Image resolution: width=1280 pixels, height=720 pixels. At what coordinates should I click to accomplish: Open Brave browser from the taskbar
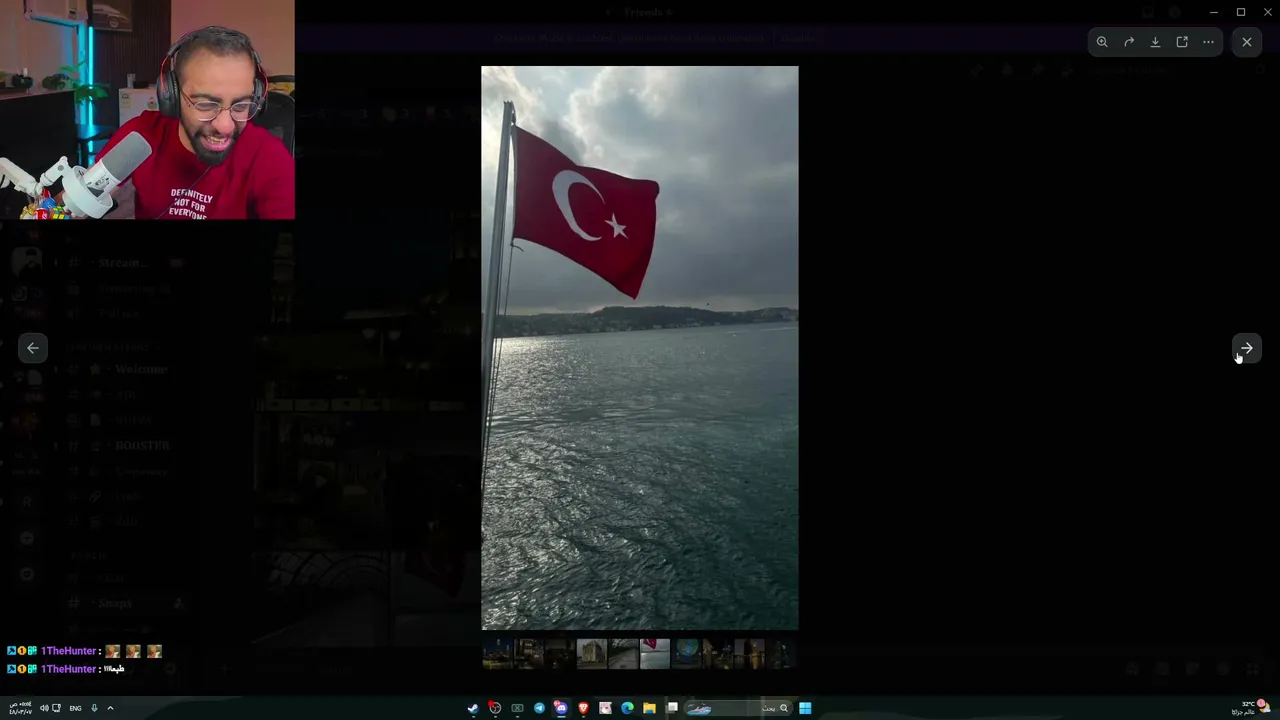pos(583,708)
